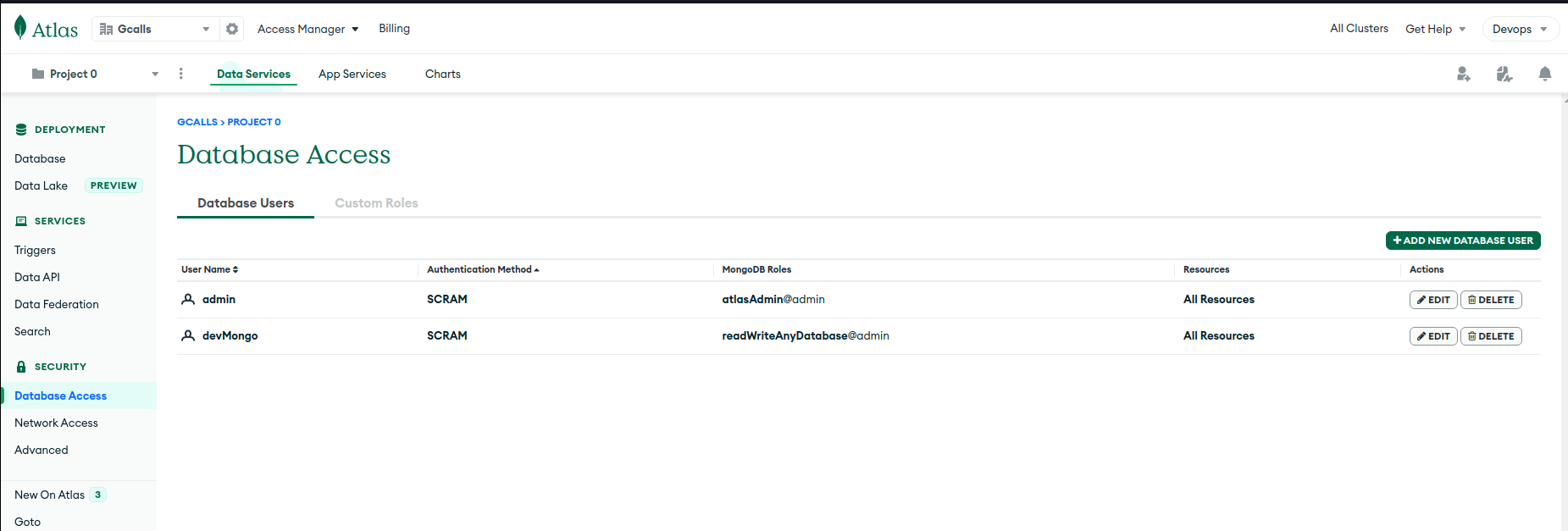The width and height of the screenshot is (1568, 531).
Task: Switch to the Data Services tab
Action: [253, 74]
